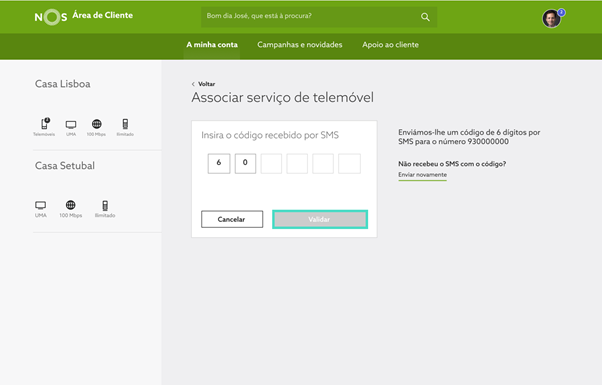This screenshot has width=602, height=385.
Task: Click the back chevron next to Voltar
Action: pyautogui.click(x=193, y=84)
